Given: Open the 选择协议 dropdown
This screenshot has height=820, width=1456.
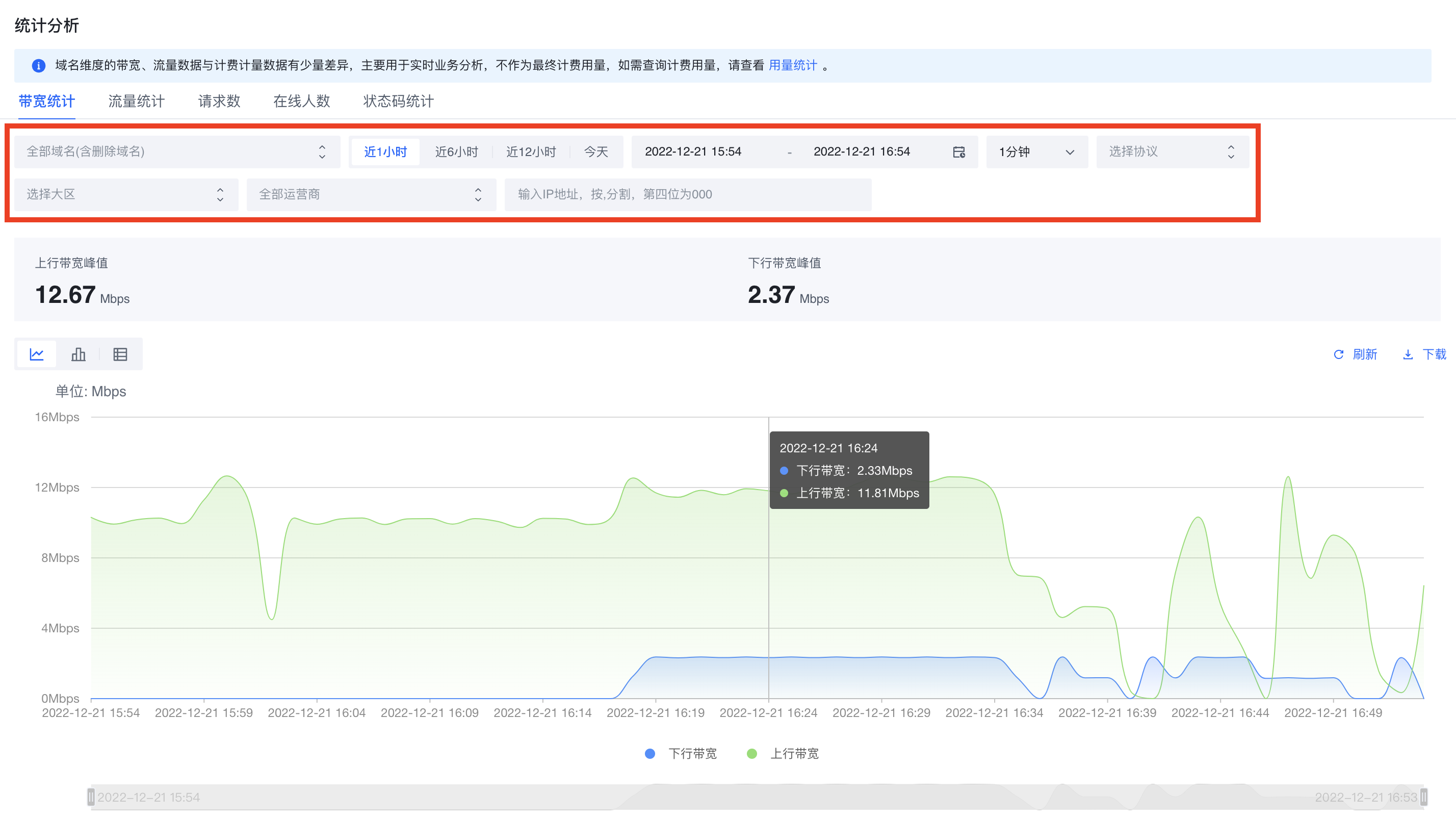Looking at the screenshot, I should (x=1172, y=152).
